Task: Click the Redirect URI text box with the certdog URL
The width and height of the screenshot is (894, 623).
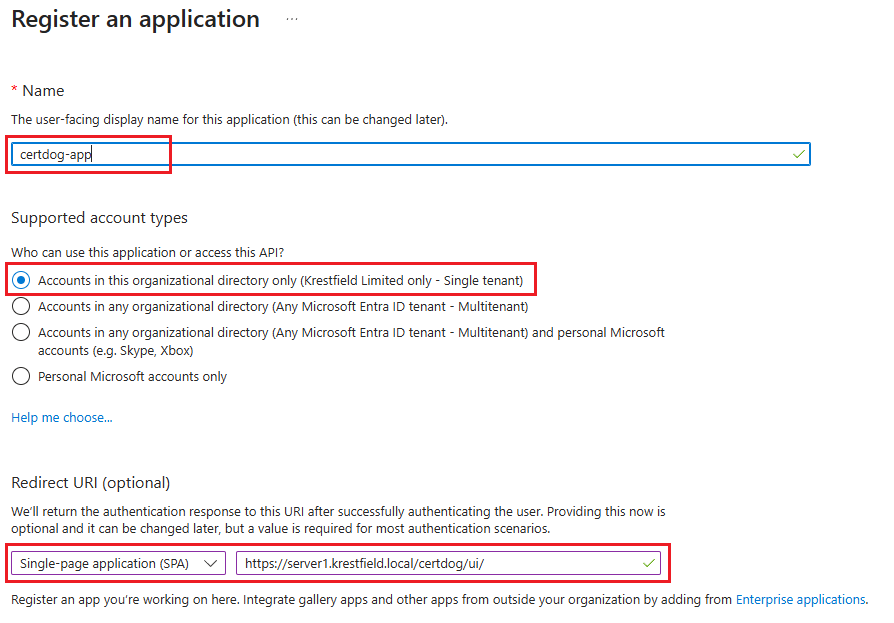Action: pyautogui.click(x=440, y=563)
